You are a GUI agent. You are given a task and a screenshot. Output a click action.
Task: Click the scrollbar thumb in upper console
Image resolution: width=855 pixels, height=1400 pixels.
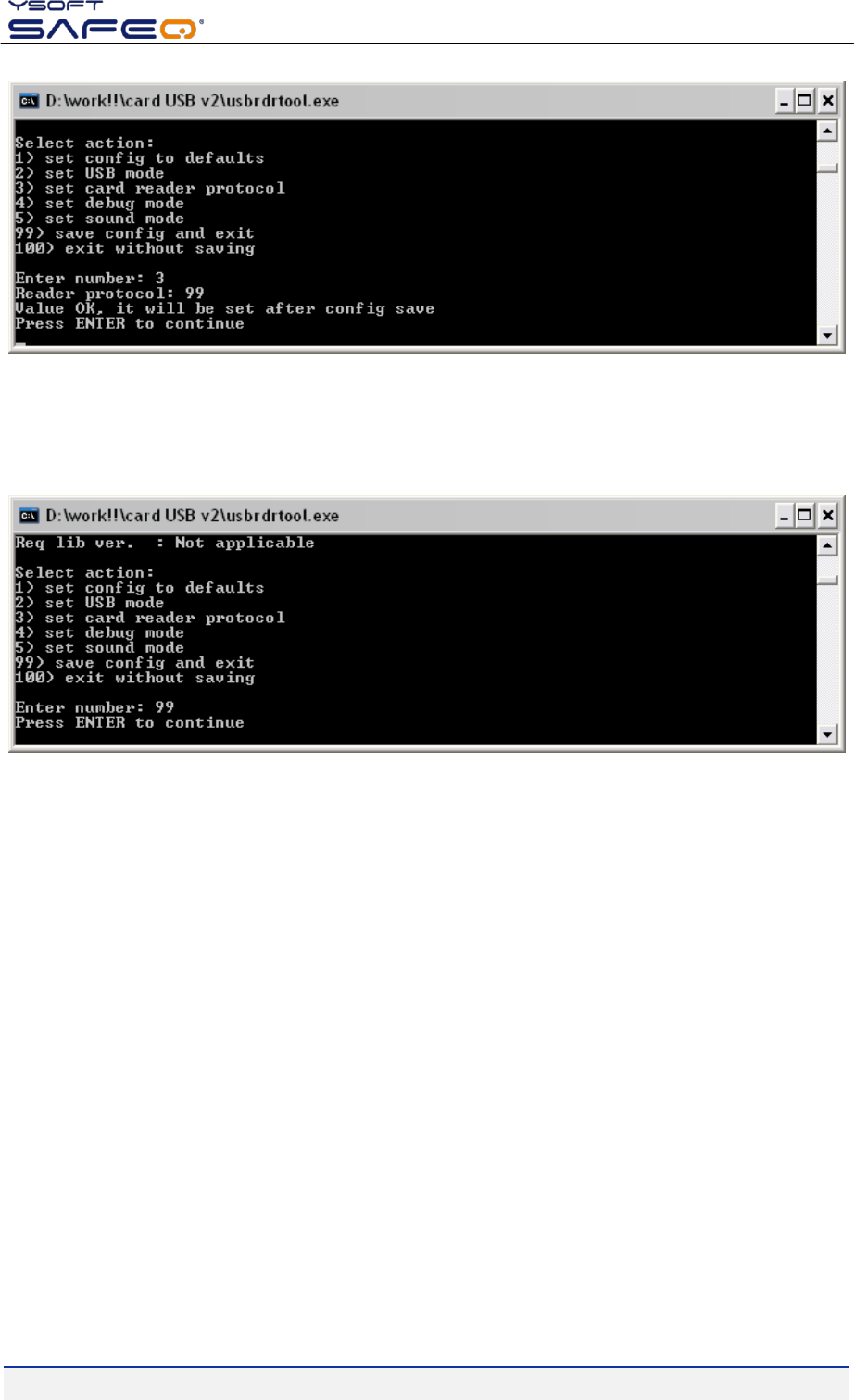pyautogui.click(x=828, y=169)
